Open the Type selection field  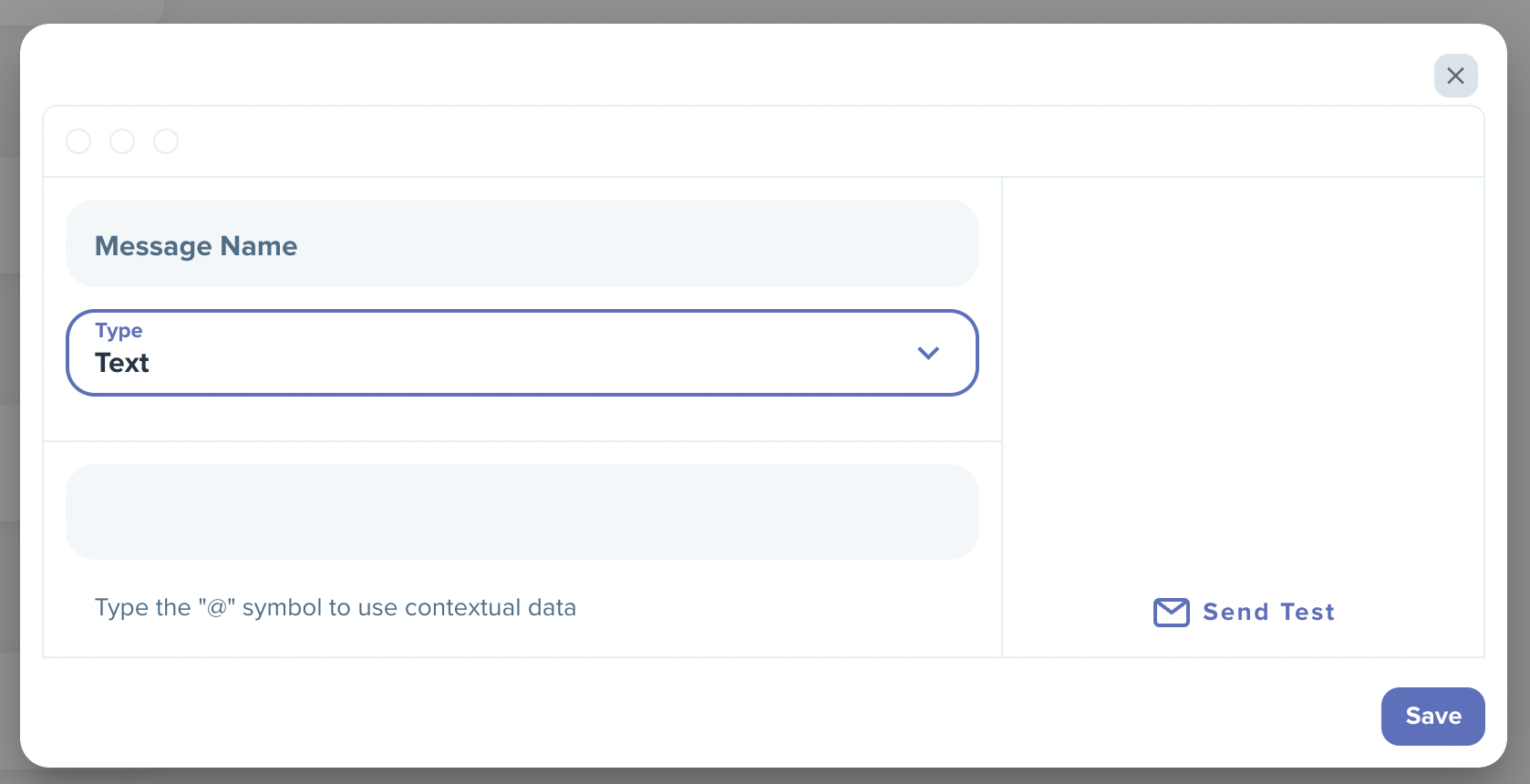[522, 353]
